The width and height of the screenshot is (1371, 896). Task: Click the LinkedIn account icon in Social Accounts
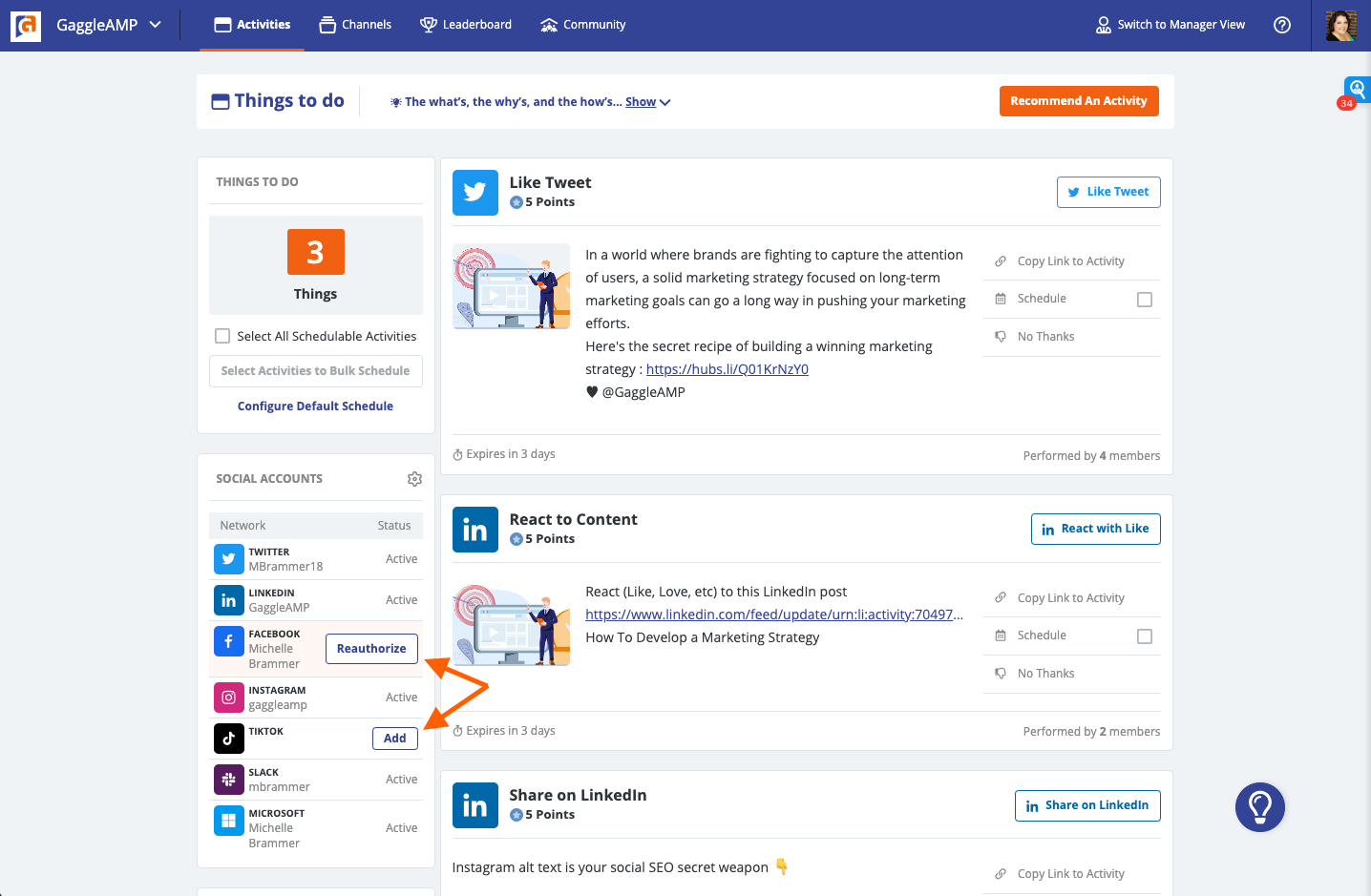229,600
